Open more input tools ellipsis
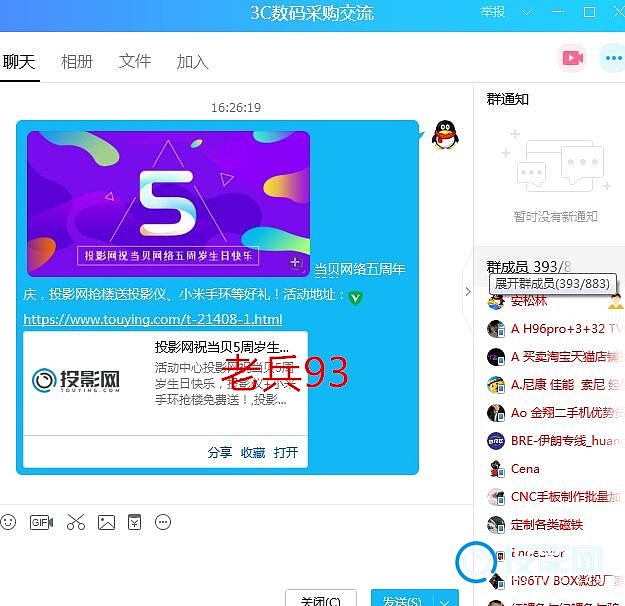The image size is (625, 606). tap(163, 522)
